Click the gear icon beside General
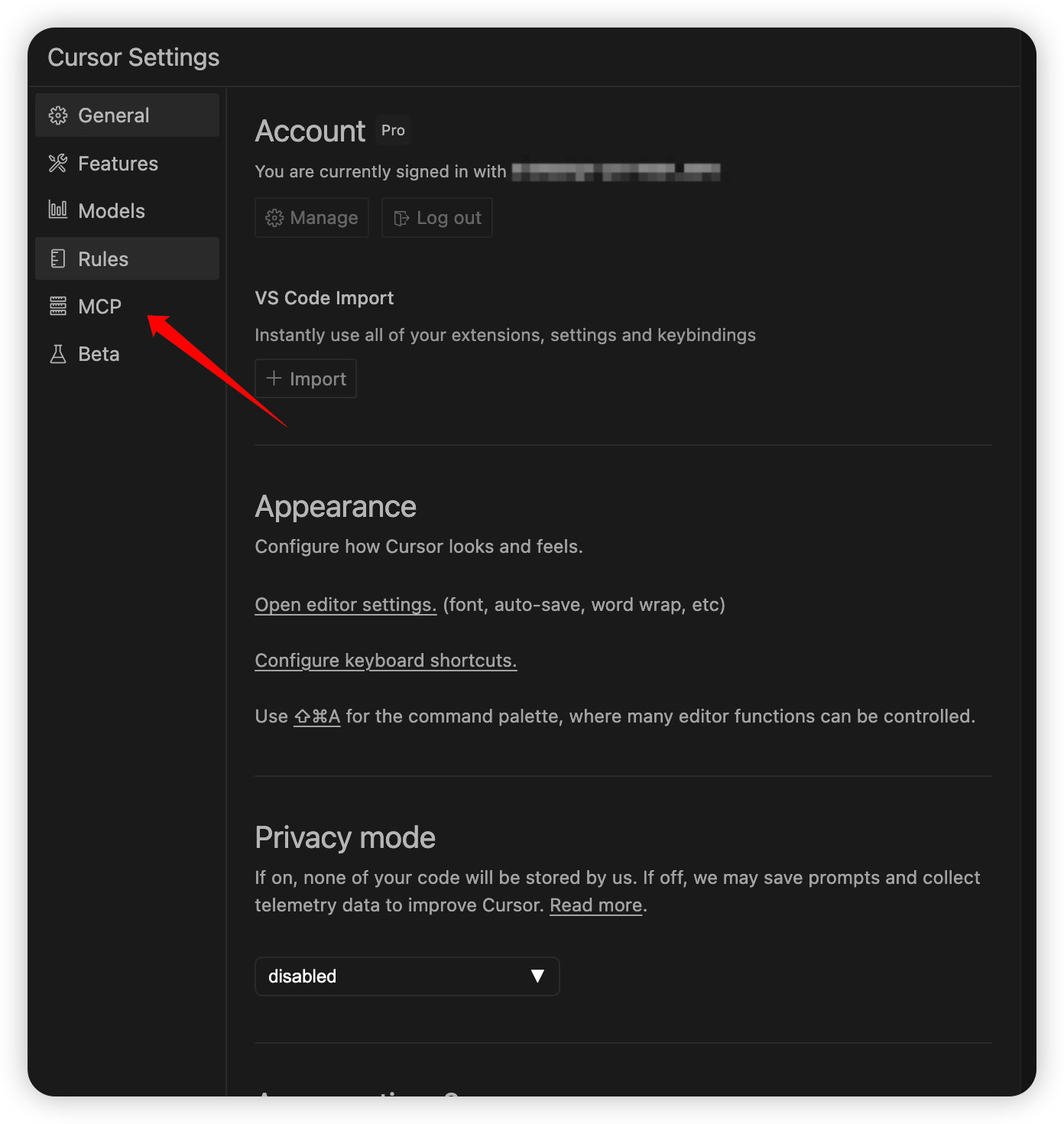This screenshot has width=1064, height=1124. point(58,115)
